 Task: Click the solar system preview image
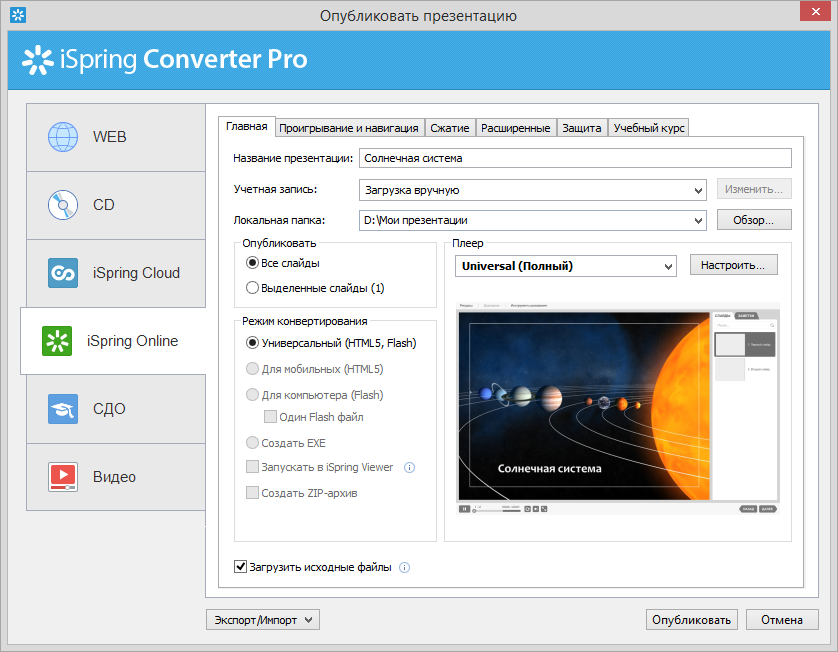tap(584, 406)
